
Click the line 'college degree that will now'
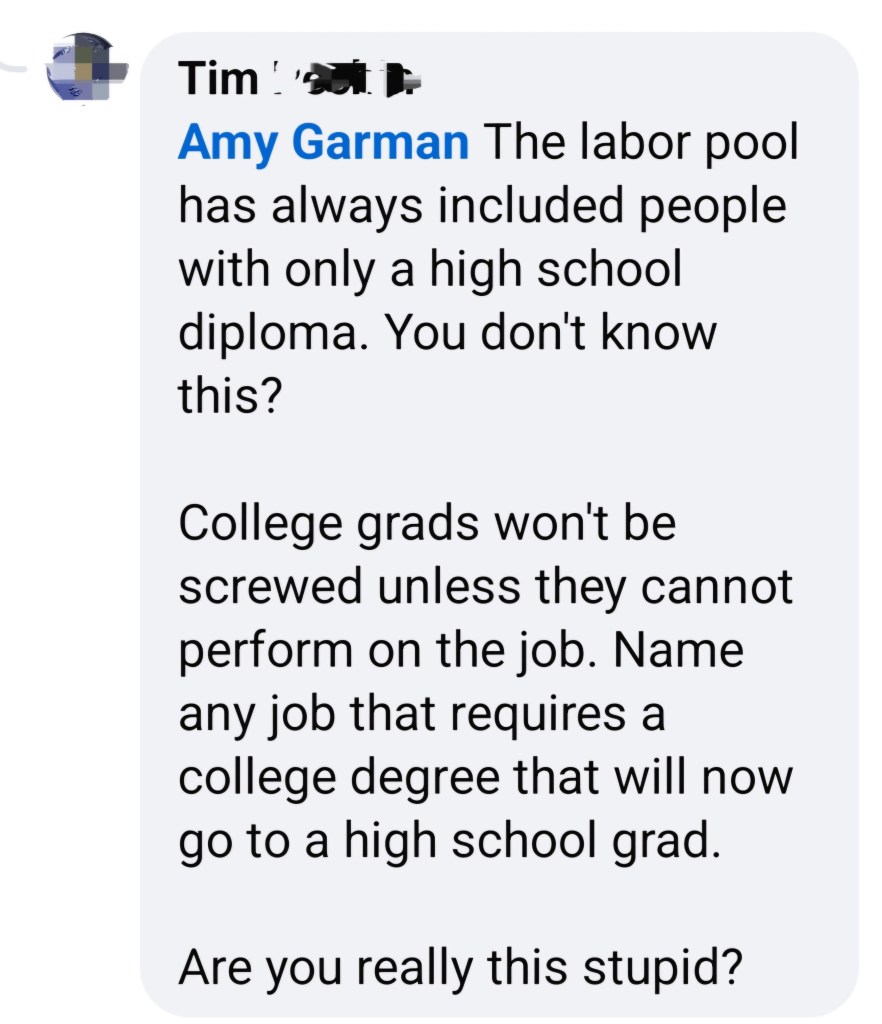click(484, 778)
